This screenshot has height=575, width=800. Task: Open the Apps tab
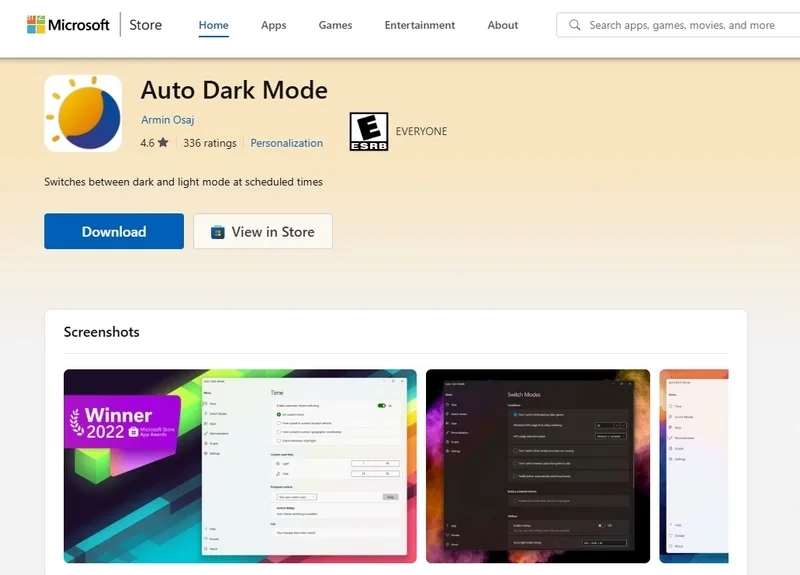pyautogui.click(x=273, y=25)
